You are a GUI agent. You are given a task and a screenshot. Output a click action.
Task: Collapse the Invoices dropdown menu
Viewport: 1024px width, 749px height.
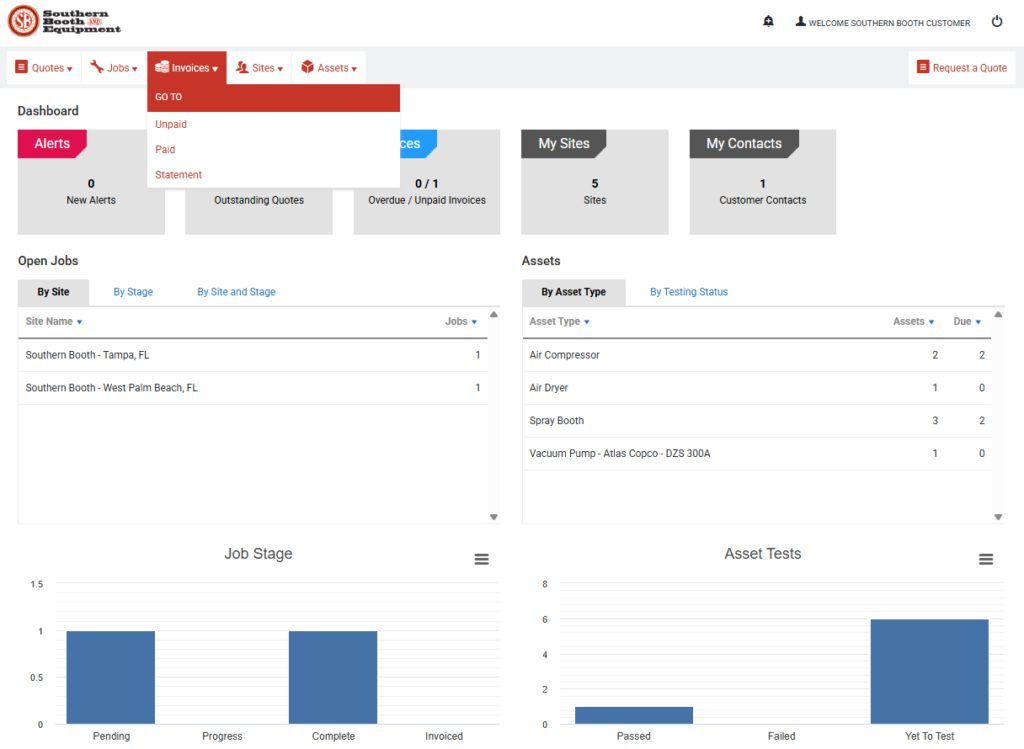(x=187, y=68)
